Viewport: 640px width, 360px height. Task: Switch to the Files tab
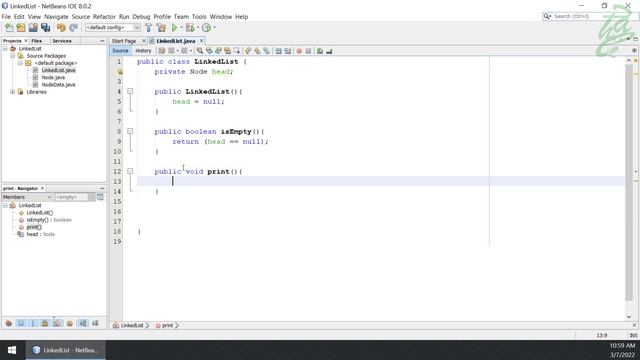pyautogui.click(x=37, y=41)
